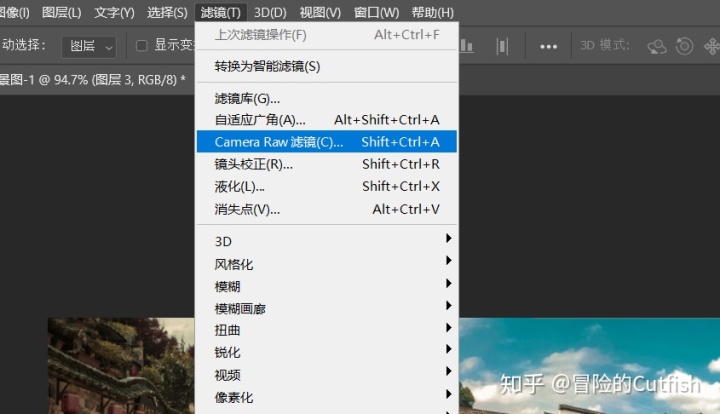This screenshot has width=720, height=414.
Task: Expand the 3D filter submenu
Action: click(x=326, y=241)
